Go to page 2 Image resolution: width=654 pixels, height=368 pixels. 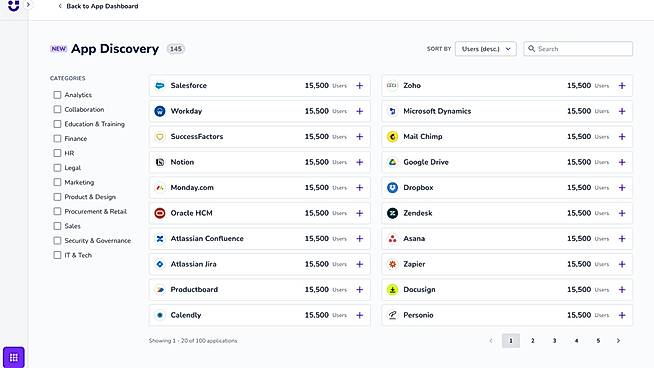coord(533,341)
